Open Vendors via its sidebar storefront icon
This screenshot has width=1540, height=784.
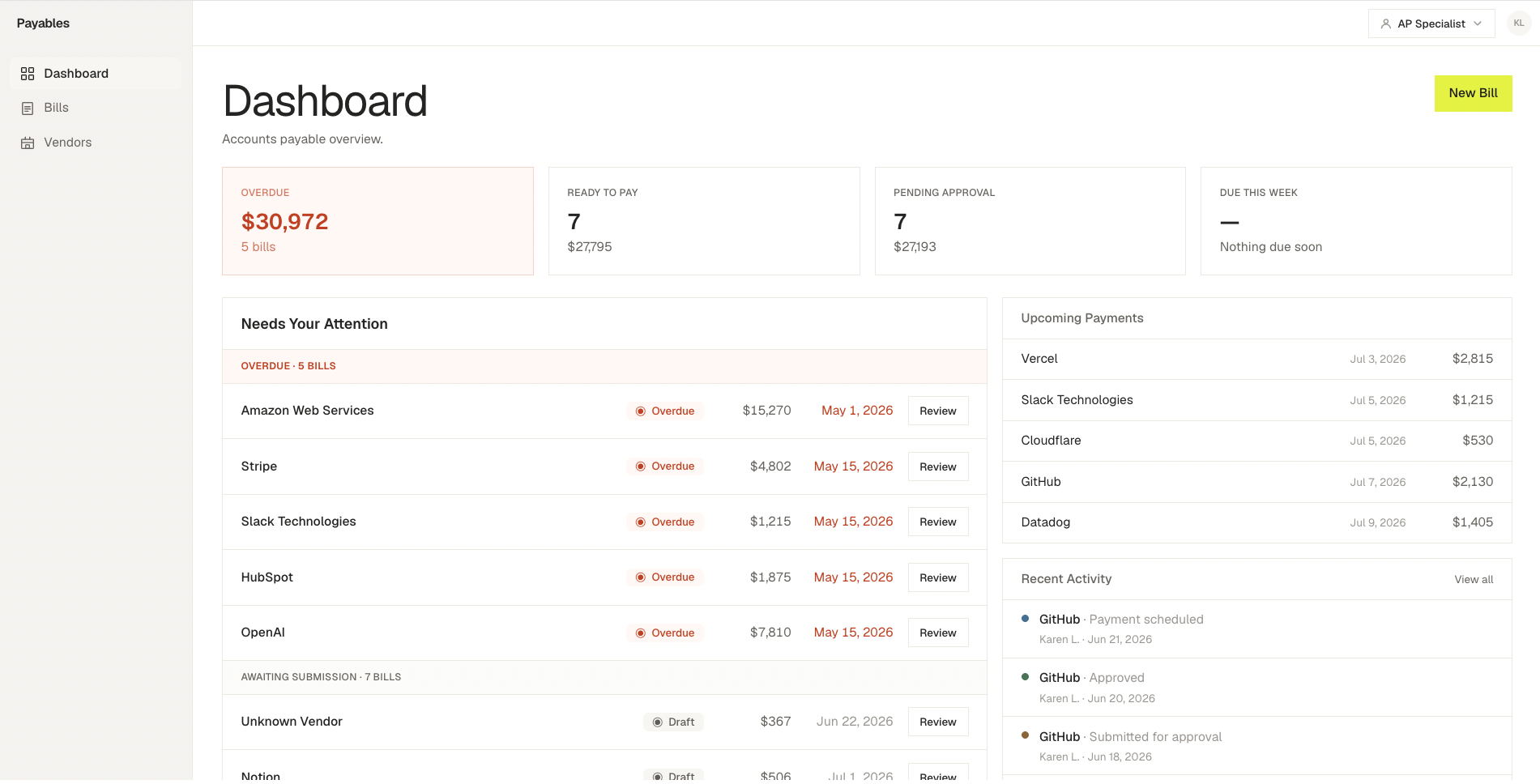(28, 143)
